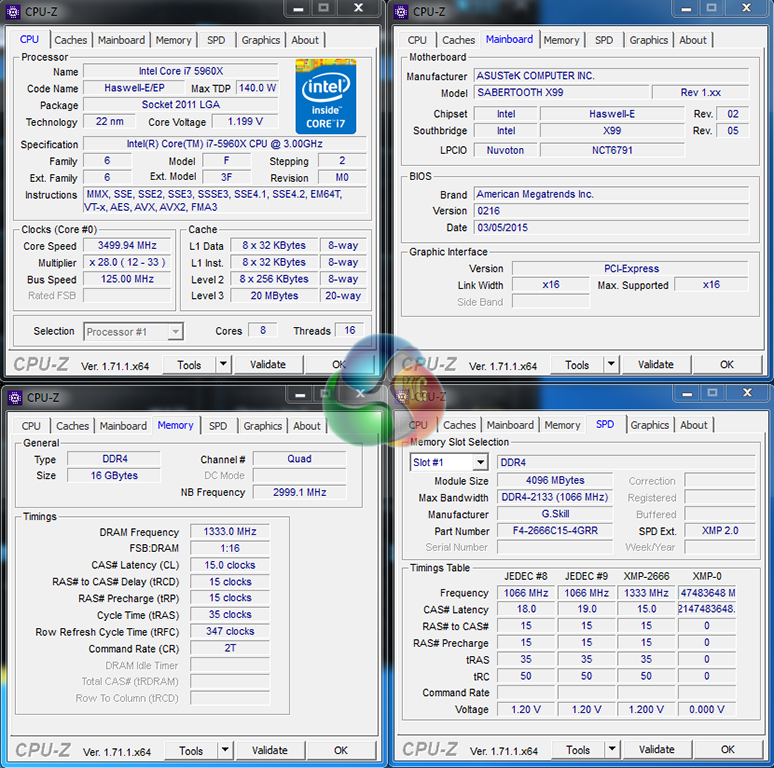Open About tab in the CPU window
774x768 pixels.
coord(305,40)
